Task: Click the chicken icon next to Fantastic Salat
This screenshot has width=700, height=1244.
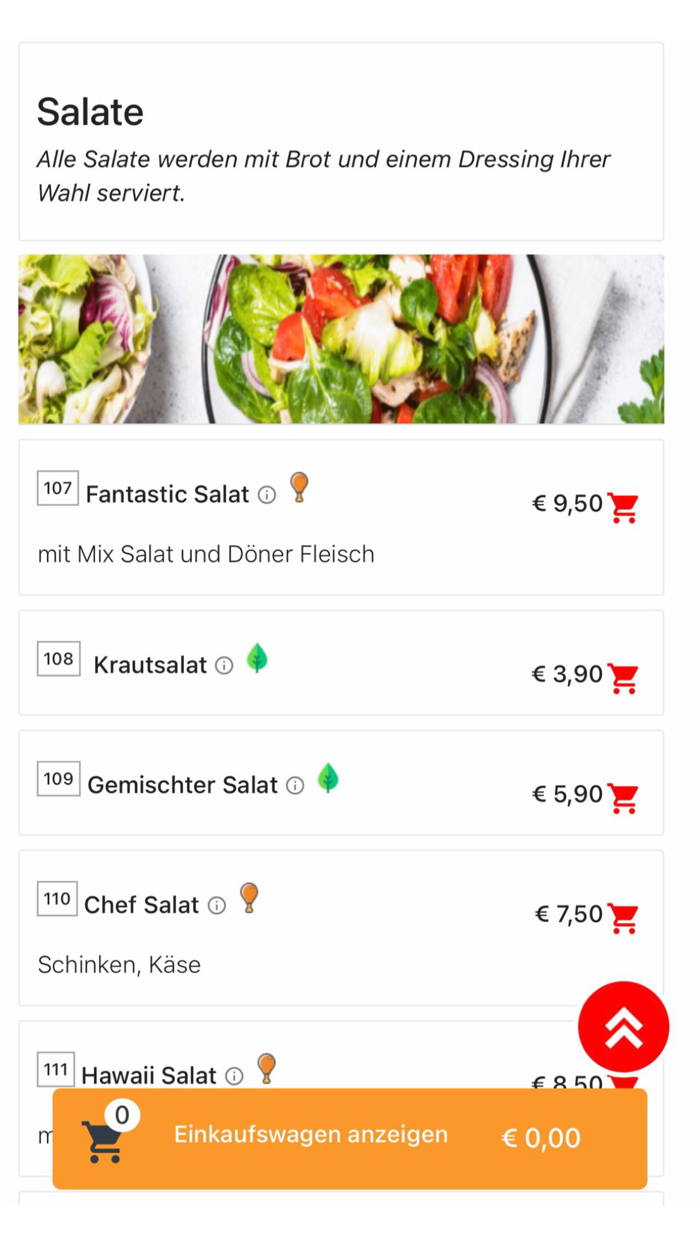Action: pyautogui.click(x=299, y=487)
